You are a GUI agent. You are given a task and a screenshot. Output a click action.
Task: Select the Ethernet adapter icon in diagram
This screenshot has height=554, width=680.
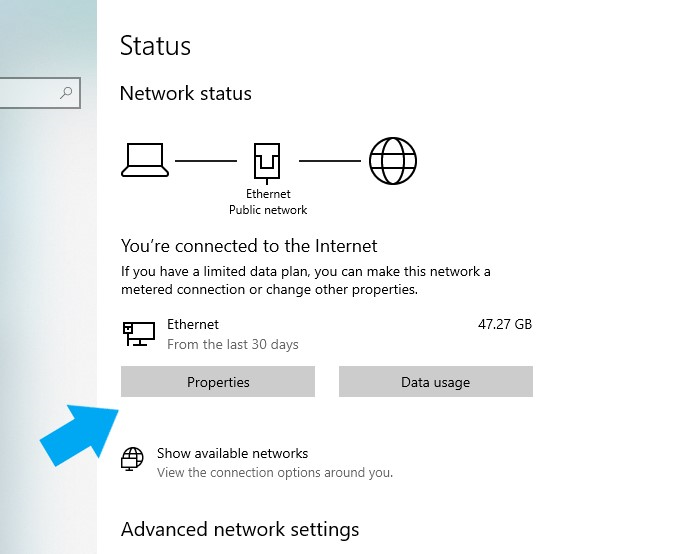tap(267, 160)
